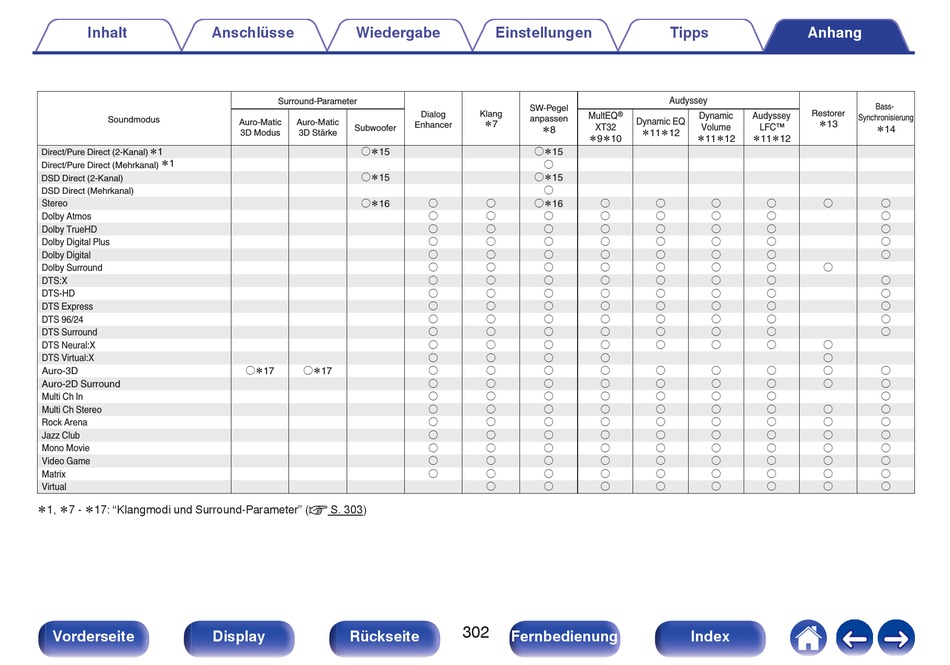950x665 pixels.
Task: Click the page number 302
Action: (x=476, y=632)
